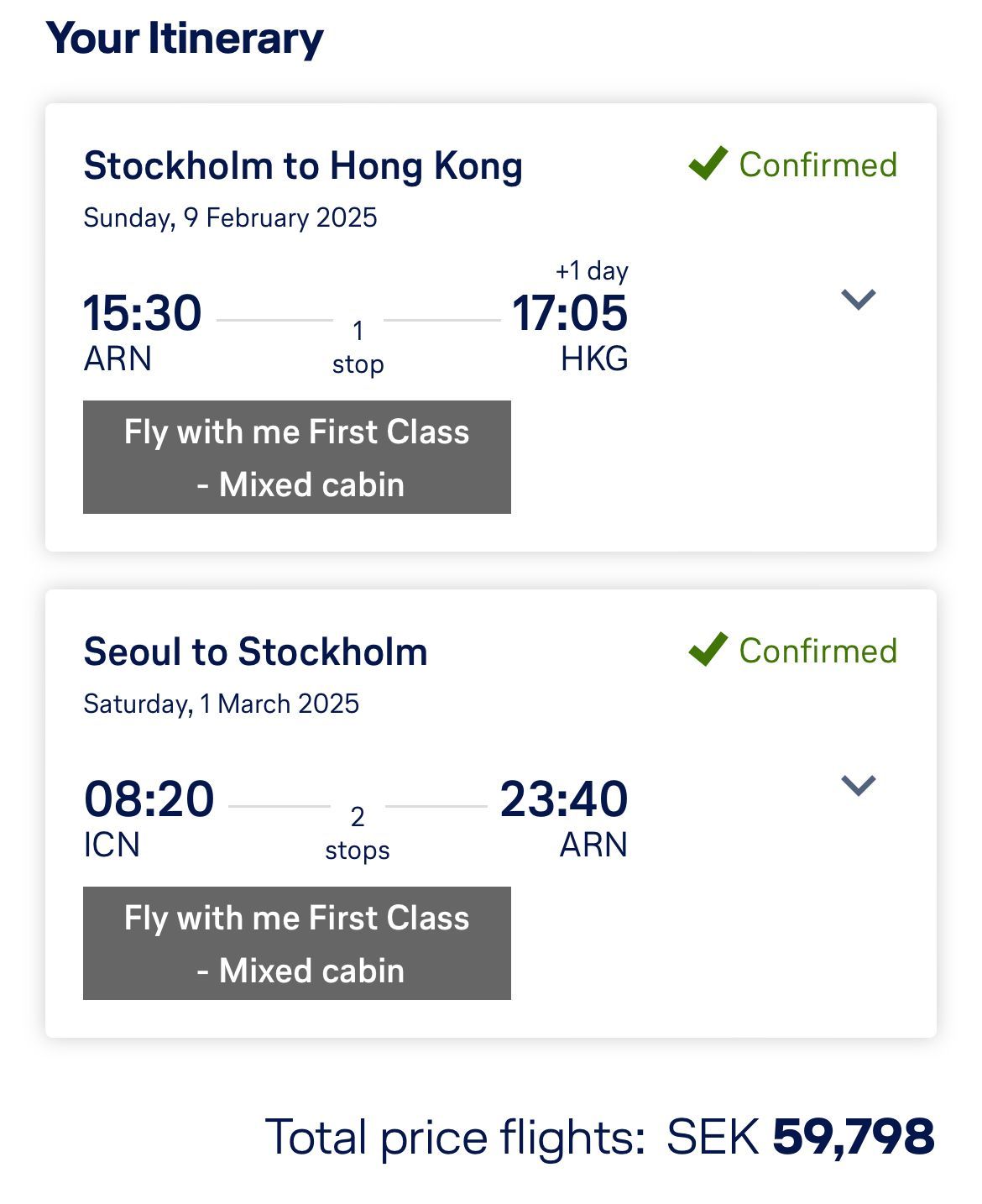The image size is (982, 1204).
Task: Expand Stockholm to Hong Kong flight details chevron
Action: pyautogui.click(x=858, y=299)
